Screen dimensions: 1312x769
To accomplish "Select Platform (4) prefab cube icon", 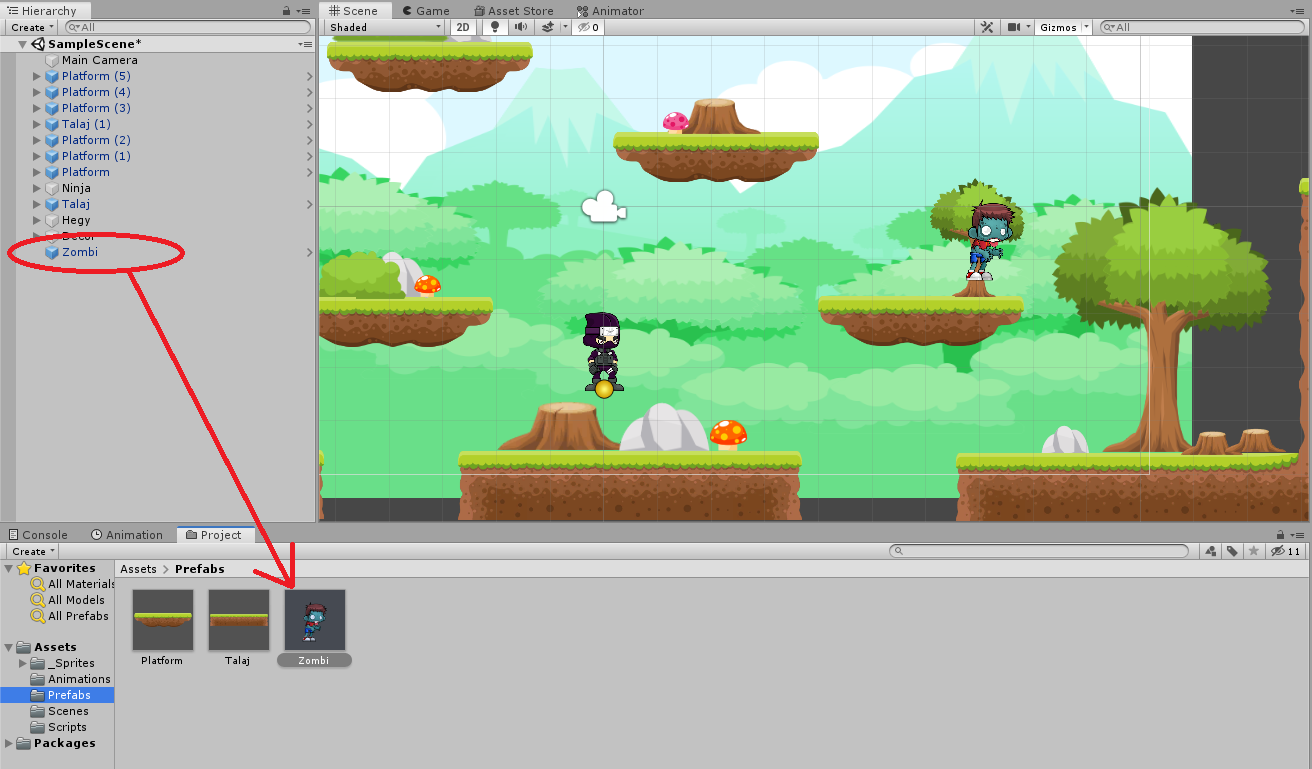I will pos(52,92).
